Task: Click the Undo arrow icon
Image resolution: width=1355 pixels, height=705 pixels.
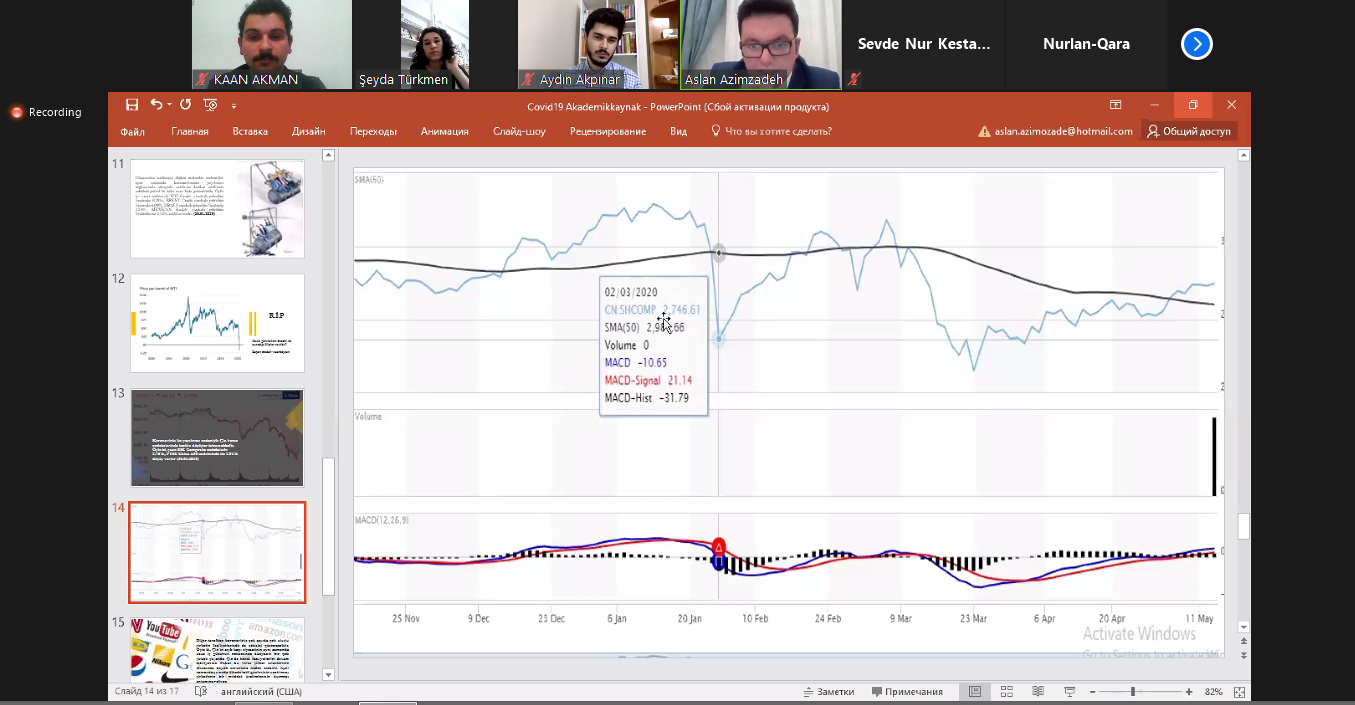Action: (156, 105)
